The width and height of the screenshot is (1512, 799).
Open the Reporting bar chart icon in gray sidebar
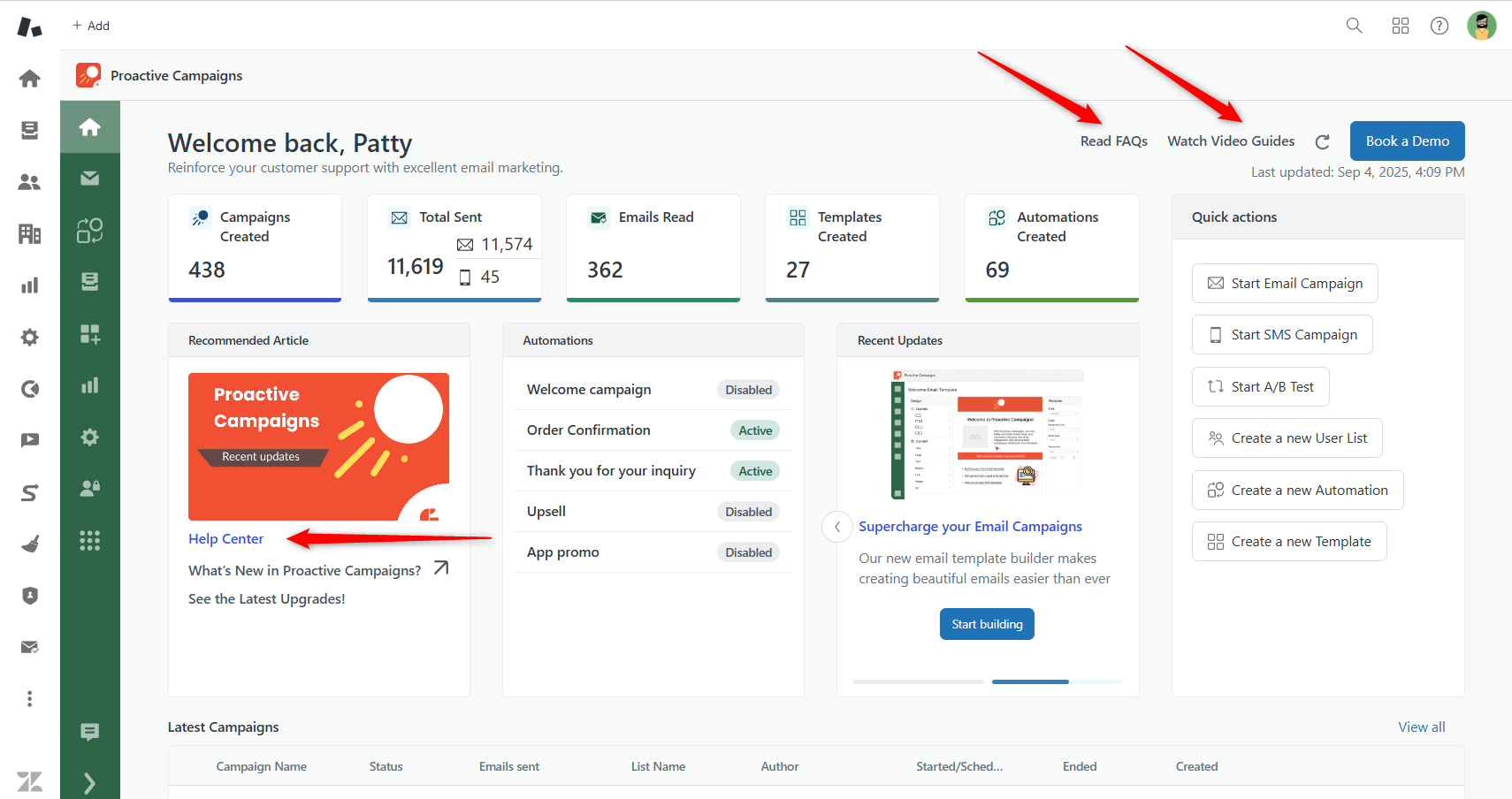(30, 285)
